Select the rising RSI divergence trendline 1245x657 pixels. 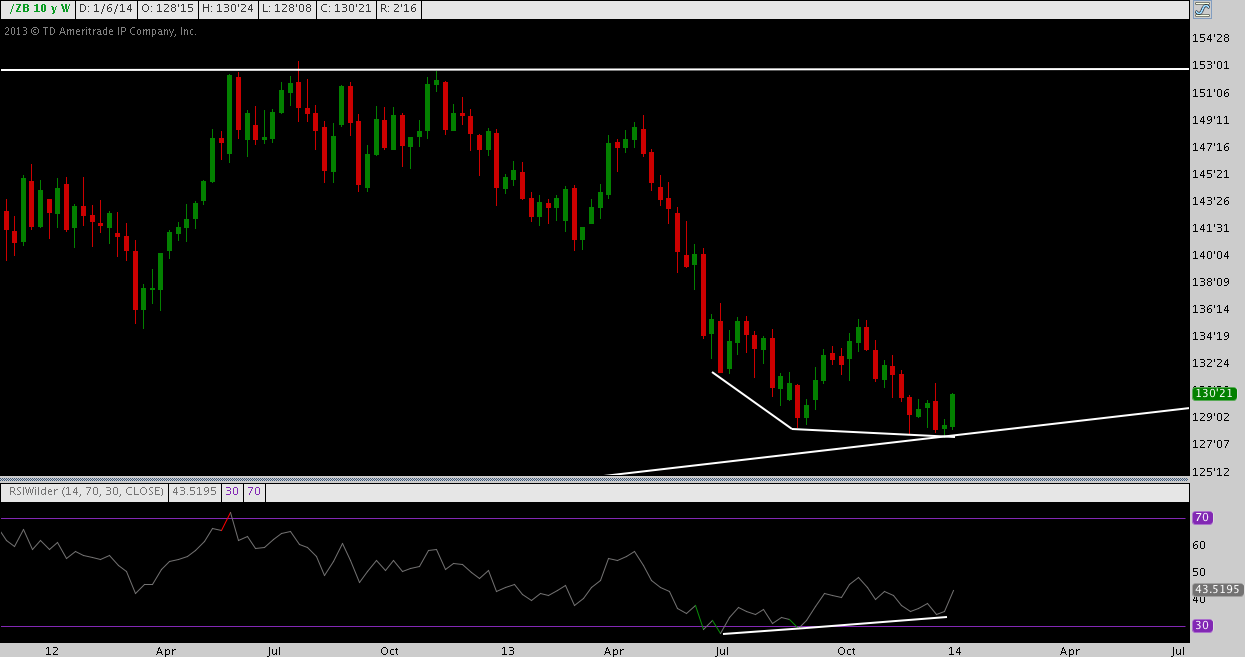point(834,625)
